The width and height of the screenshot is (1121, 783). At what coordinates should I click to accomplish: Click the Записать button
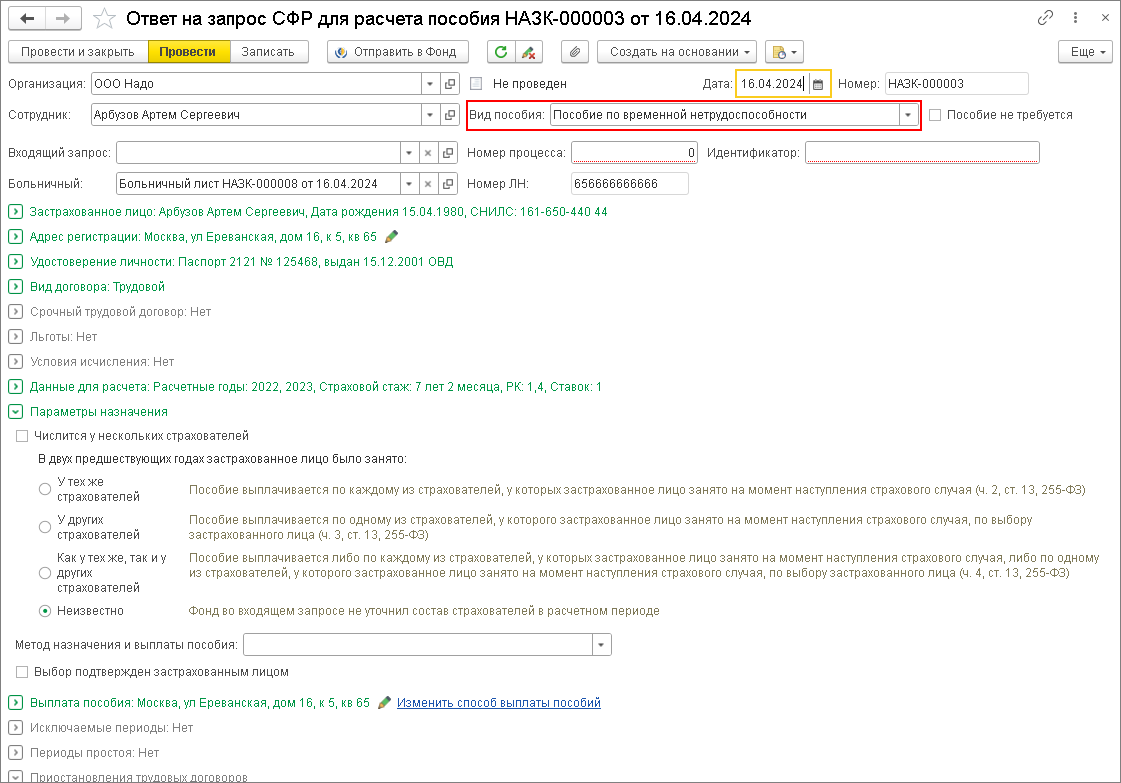click(269, 51)
